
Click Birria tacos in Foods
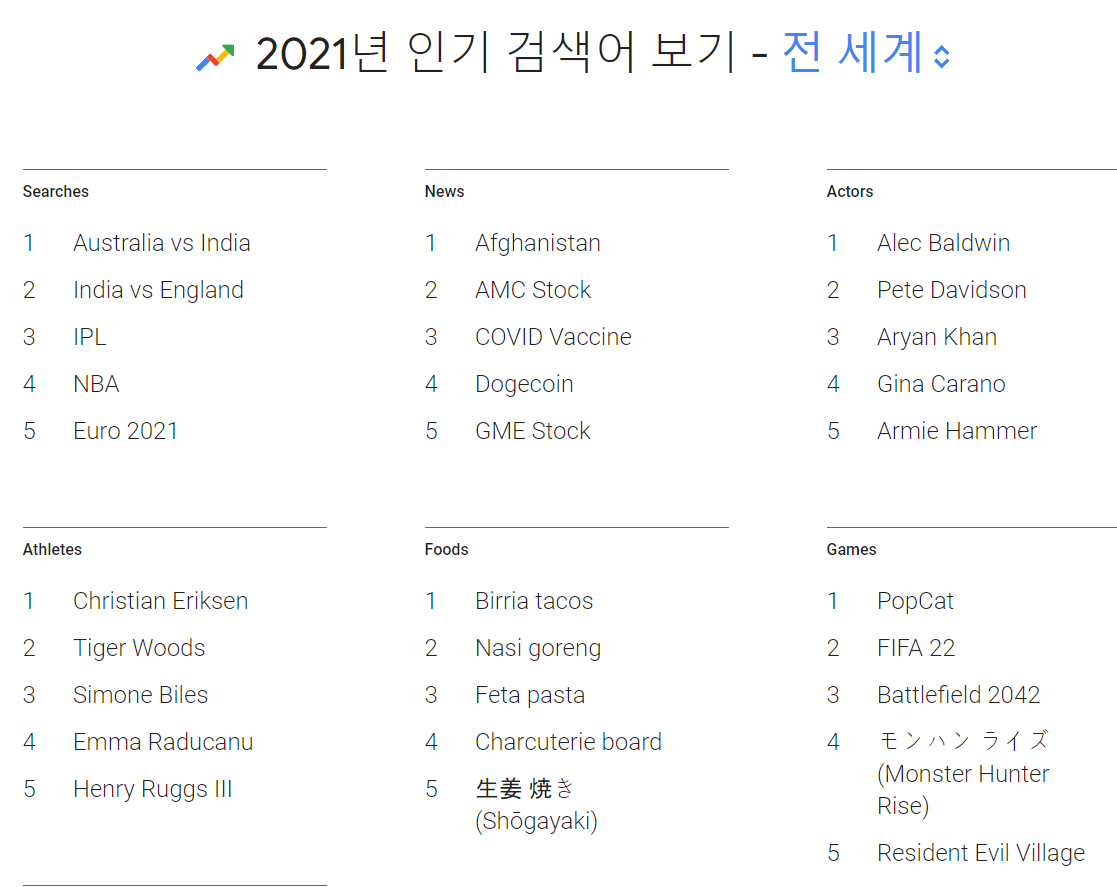click(534, 601)
